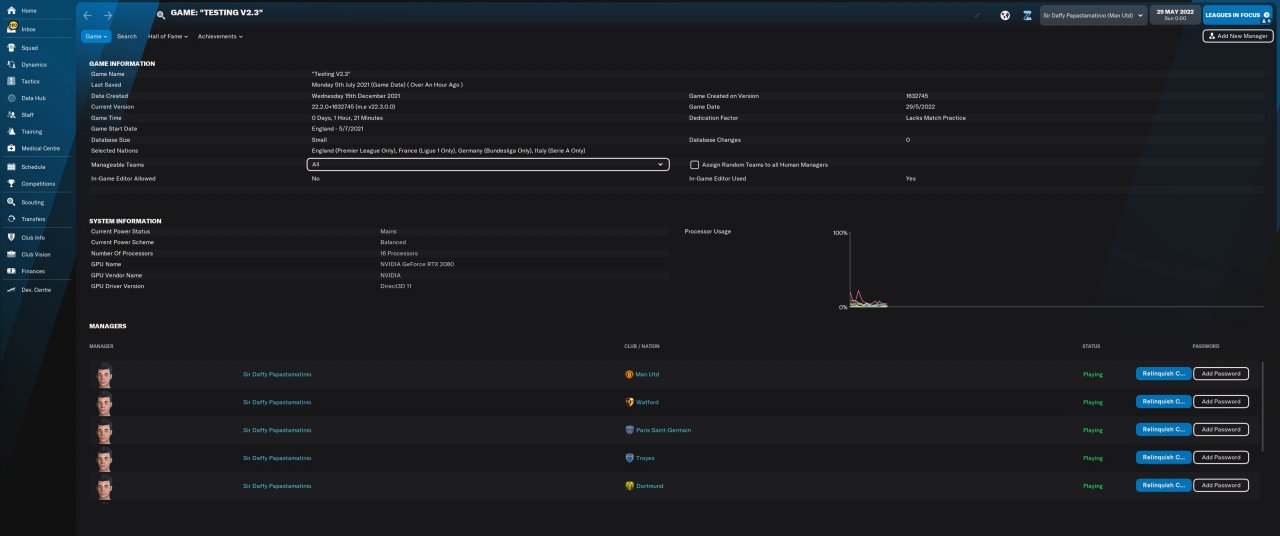Image resolution: width=1280 pixels, height=536 pixels.
Task: Open the Transfers icon in sidebar
Action: 11,219
